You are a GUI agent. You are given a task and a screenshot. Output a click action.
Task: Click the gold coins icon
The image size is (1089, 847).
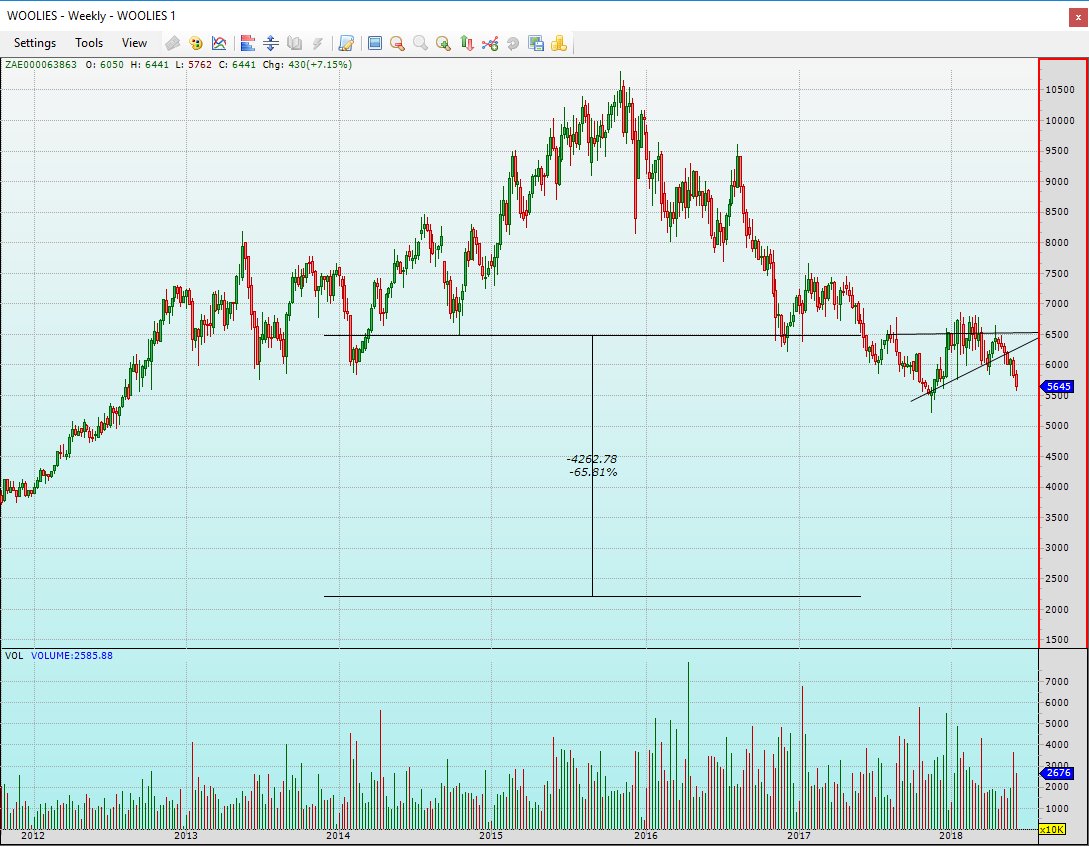coord(558,44)
